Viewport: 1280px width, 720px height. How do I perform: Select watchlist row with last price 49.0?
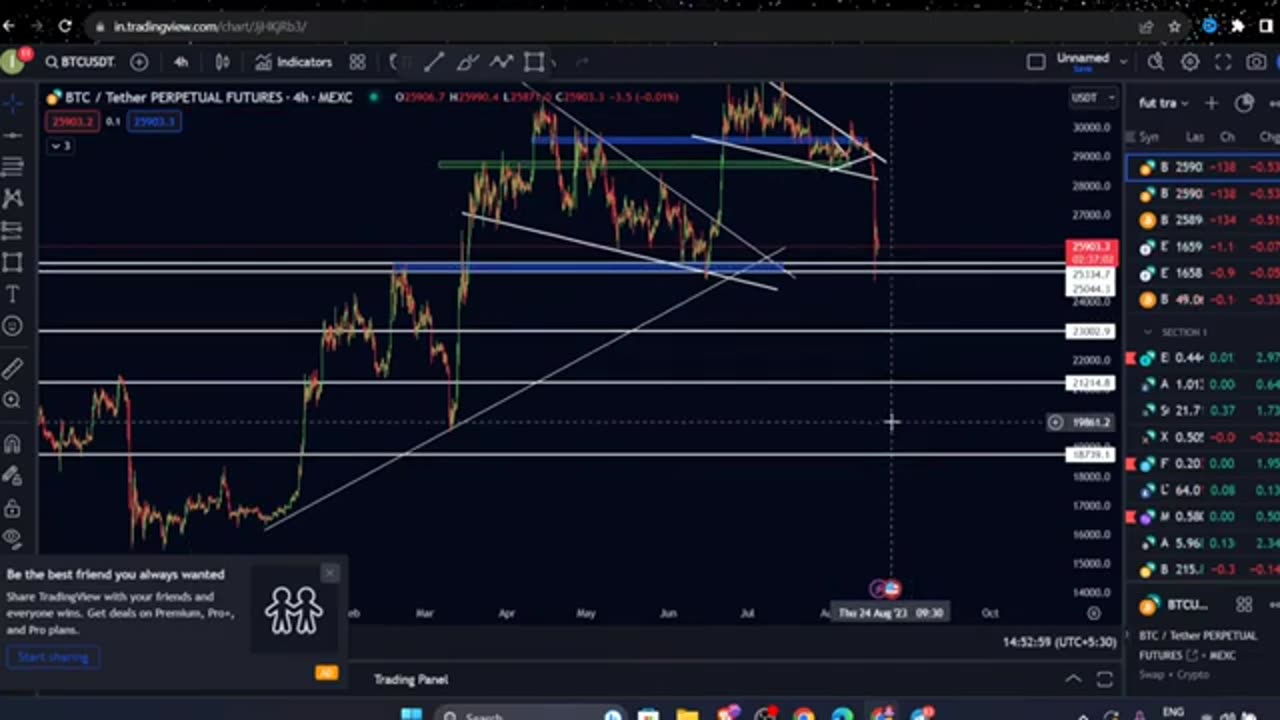(1203, 299)
